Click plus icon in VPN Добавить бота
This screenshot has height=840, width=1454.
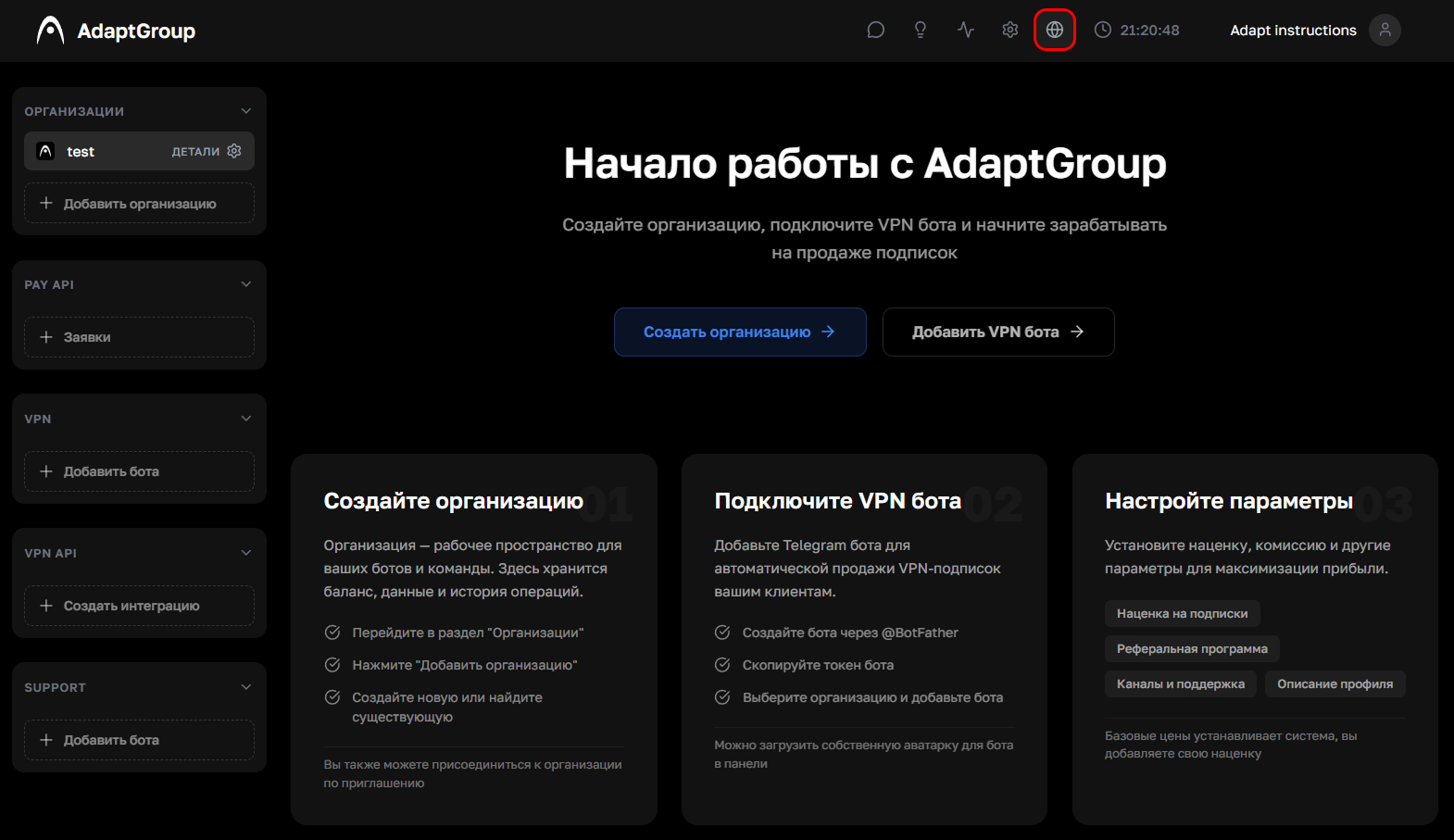pyautogui.click(x=46, y=471)
